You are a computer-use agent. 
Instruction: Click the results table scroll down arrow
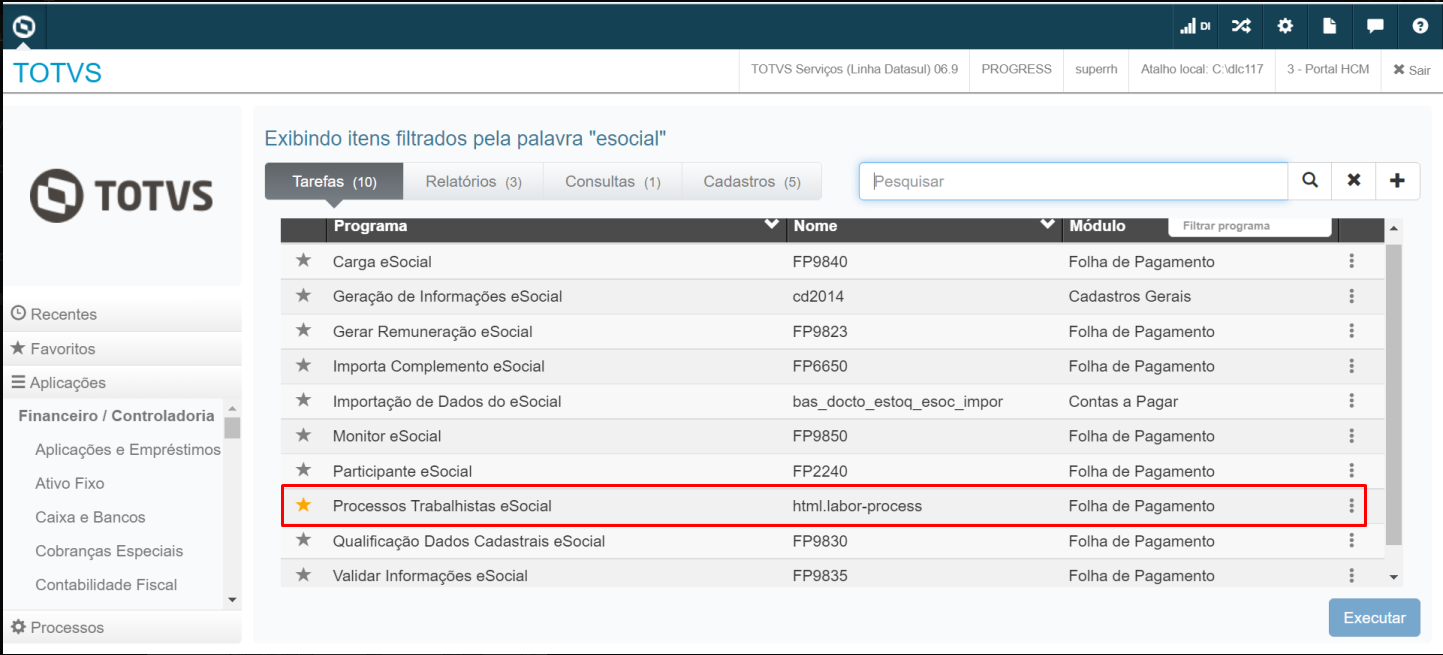click(1393, 577)
